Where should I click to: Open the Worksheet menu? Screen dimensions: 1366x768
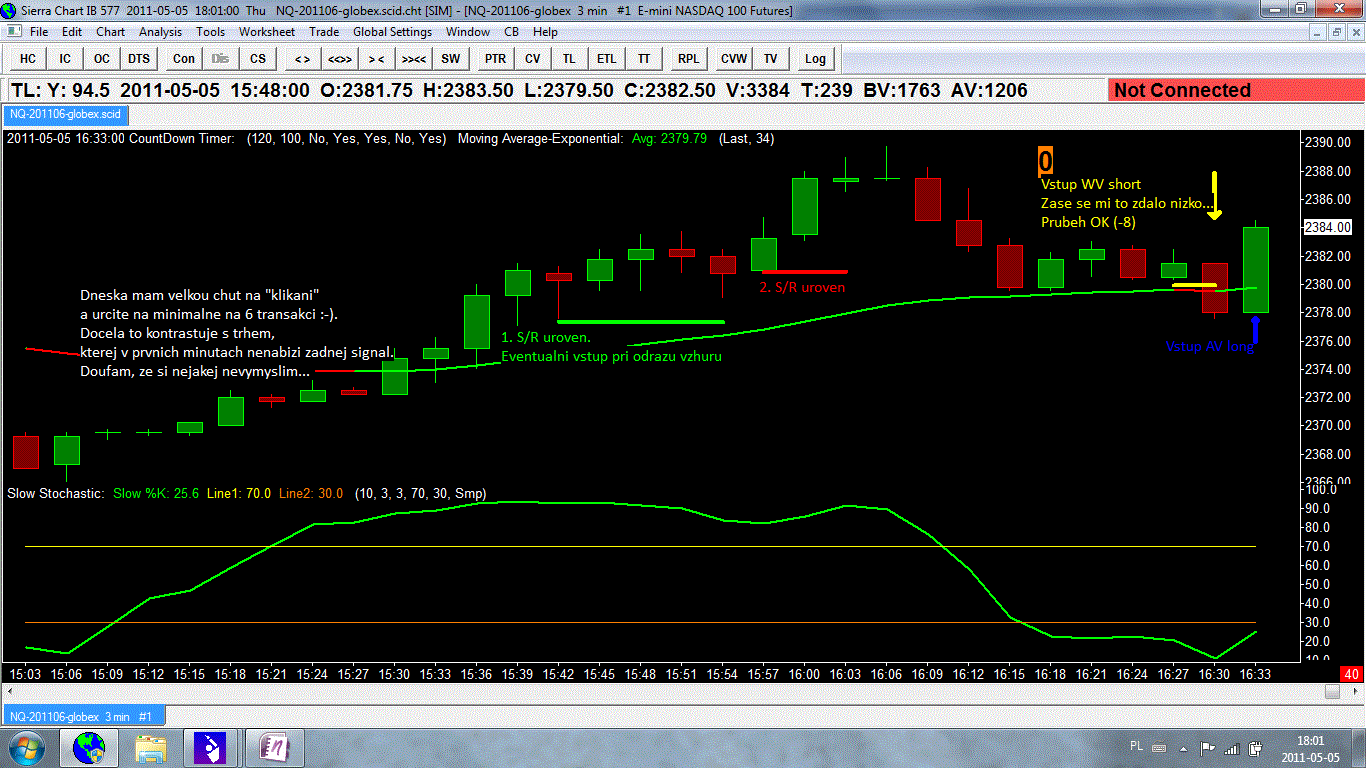[x=267, y=32]
